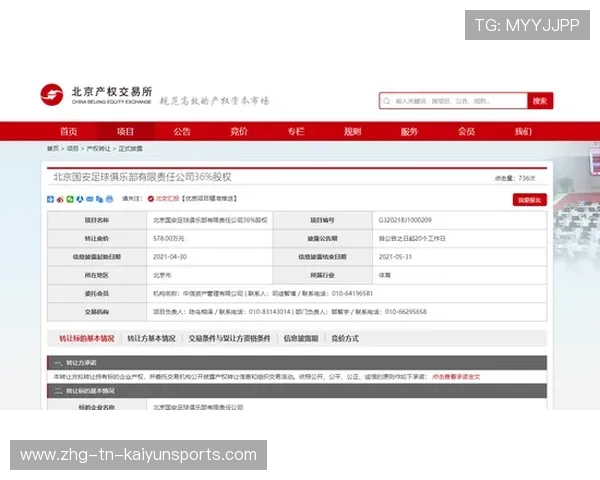
Task: Click the red 我要报名 button
Action: pos(530,200)
